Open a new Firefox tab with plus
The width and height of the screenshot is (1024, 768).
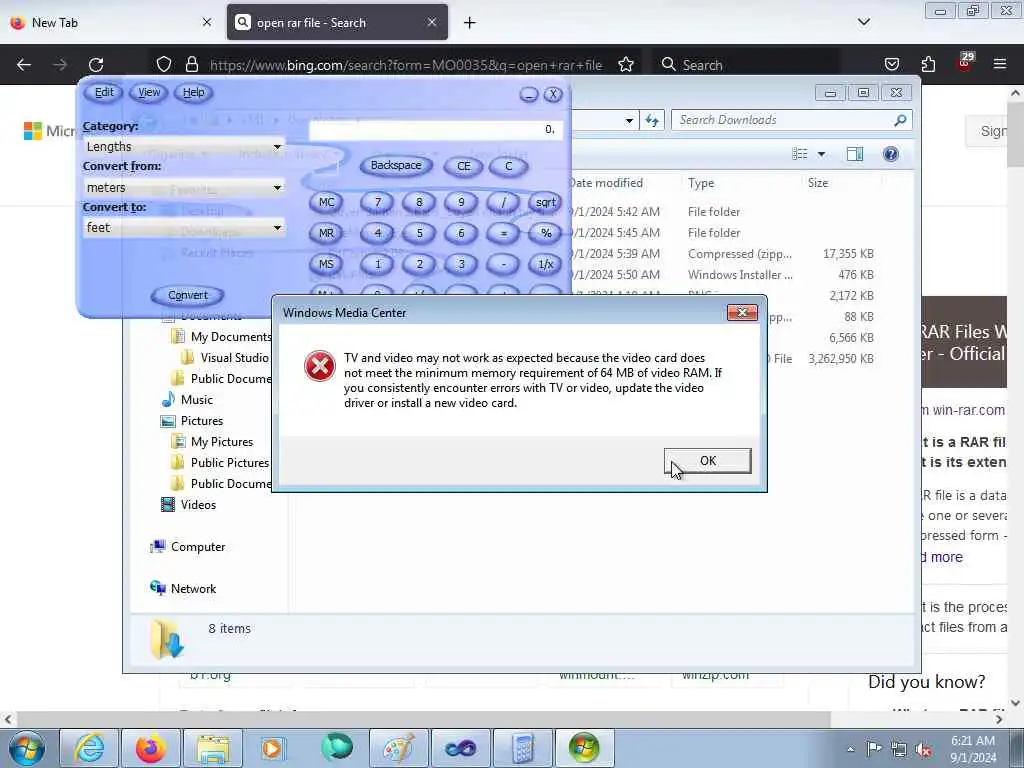470,23
